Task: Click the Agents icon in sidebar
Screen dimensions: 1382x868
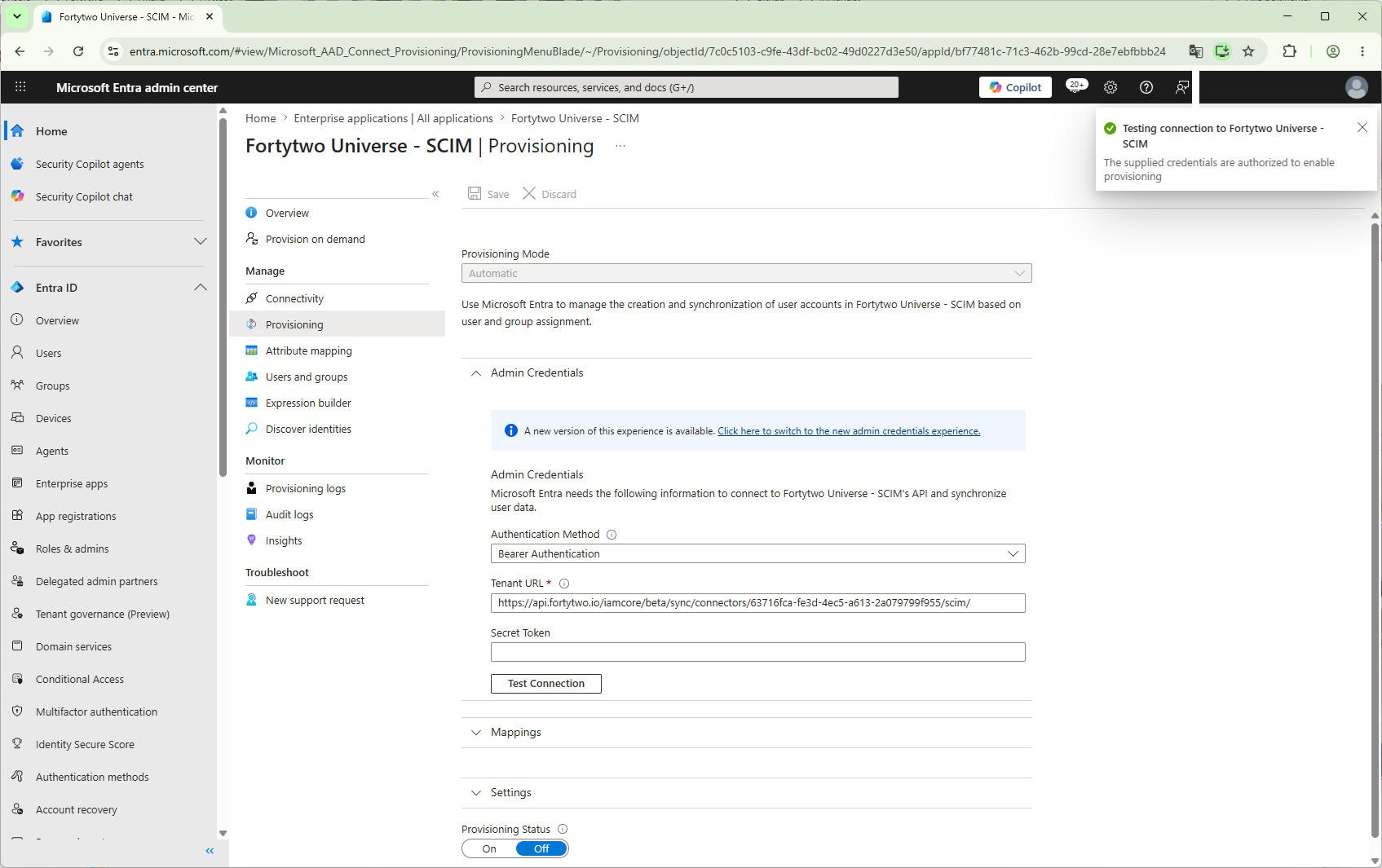Action: pyautogui.click(x=17, y=450)
